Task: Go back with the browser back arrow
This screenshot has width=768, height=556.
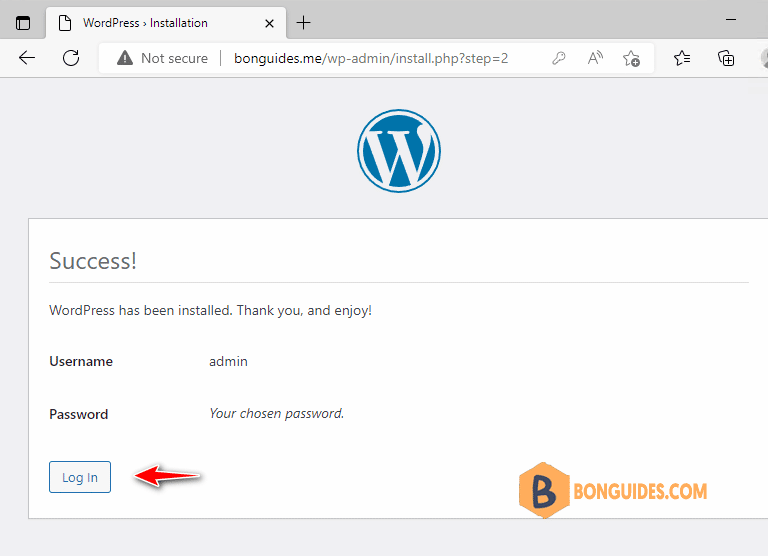Action: (27, 58)
